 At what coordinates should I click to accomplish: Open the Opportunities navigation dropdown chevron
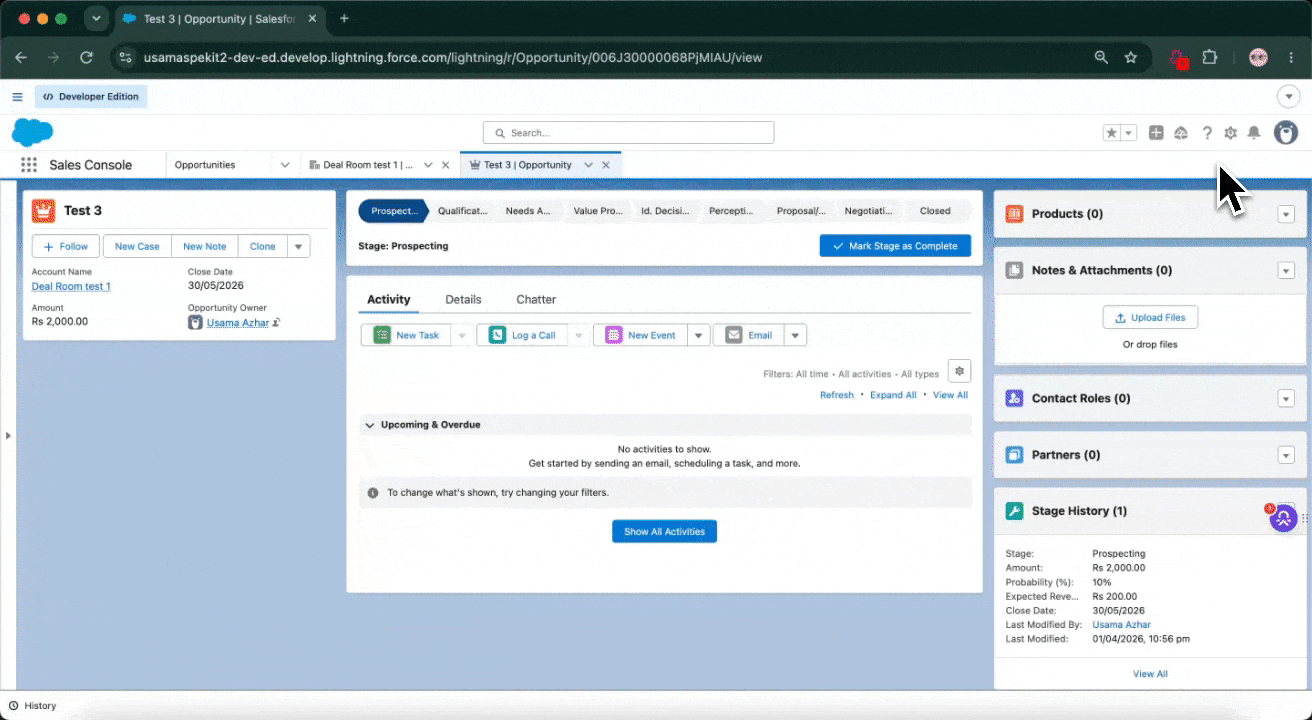(x=285, y=165)
